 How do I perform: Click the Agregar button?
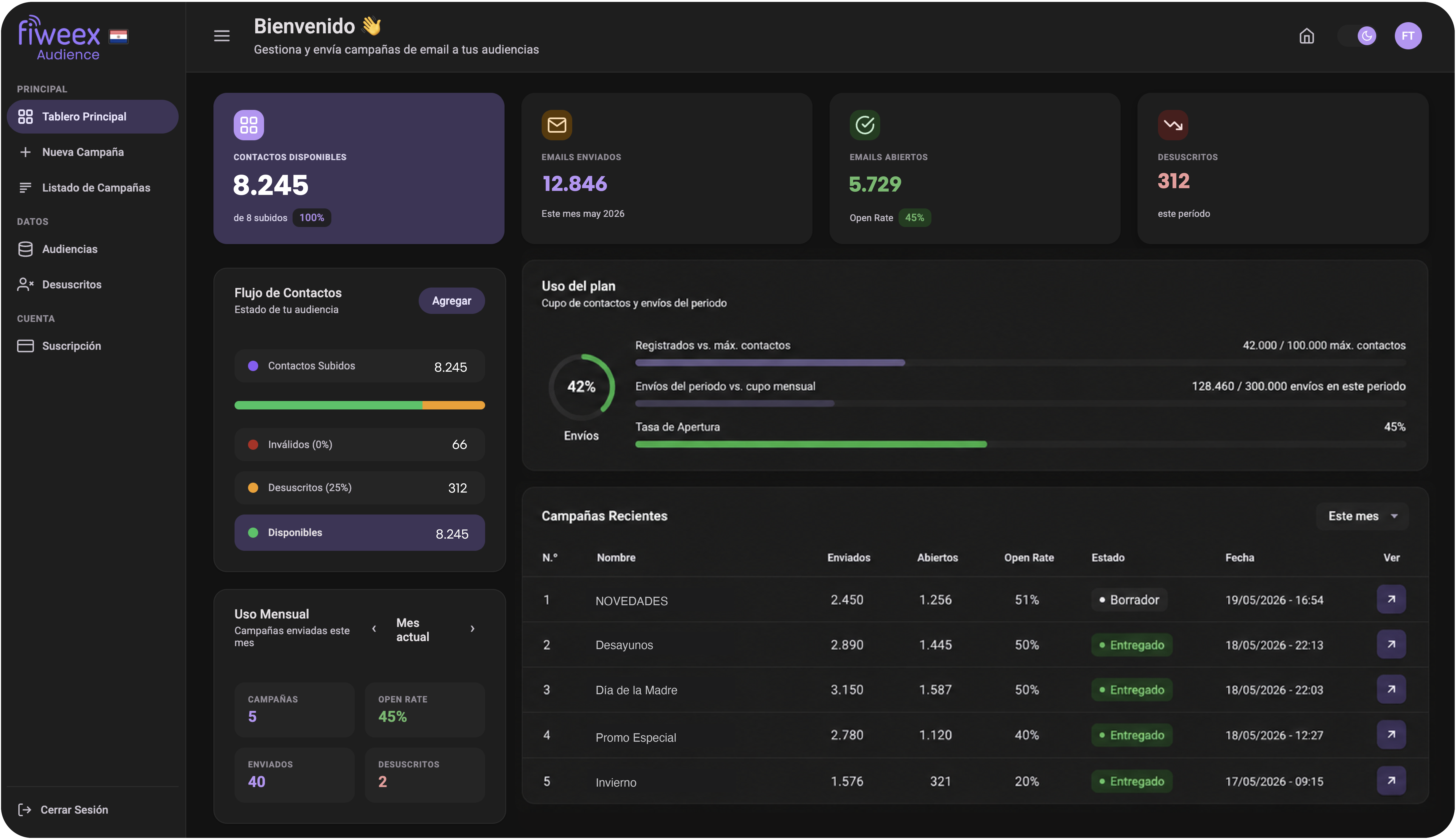pyautogui.click(x=451, y=301)
